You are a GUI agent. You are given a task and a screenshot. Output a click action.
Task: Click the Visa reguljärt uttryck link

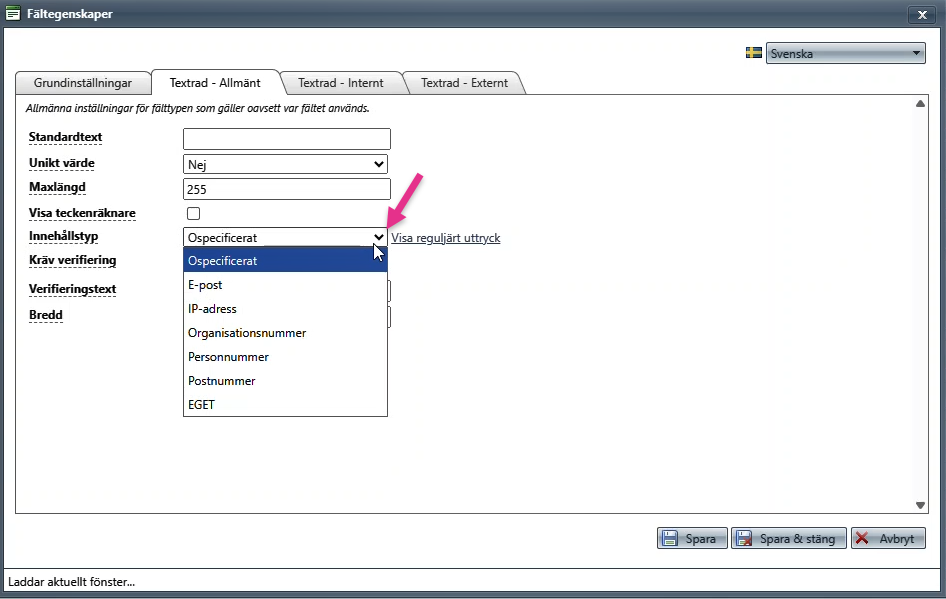click(446, 238)
